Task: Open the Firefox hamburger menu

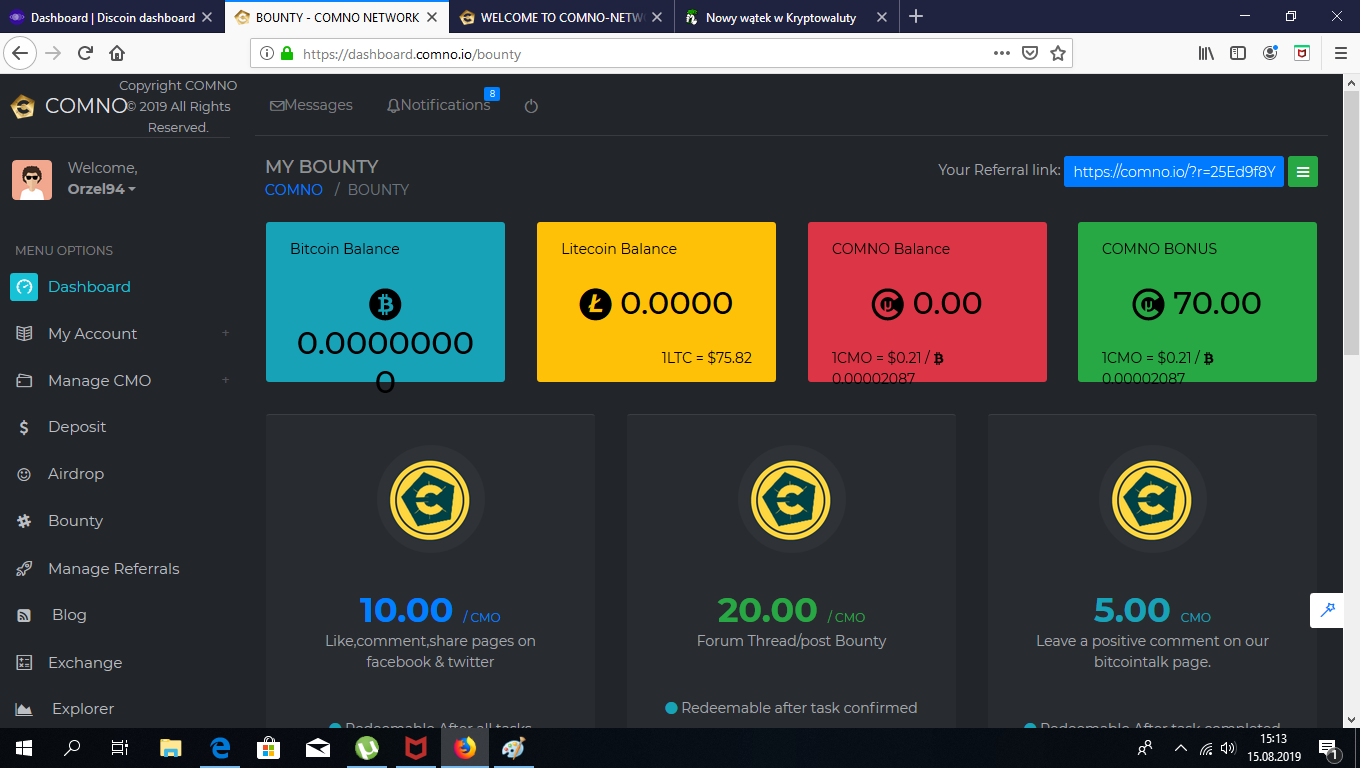Action: coord(1341,54)
